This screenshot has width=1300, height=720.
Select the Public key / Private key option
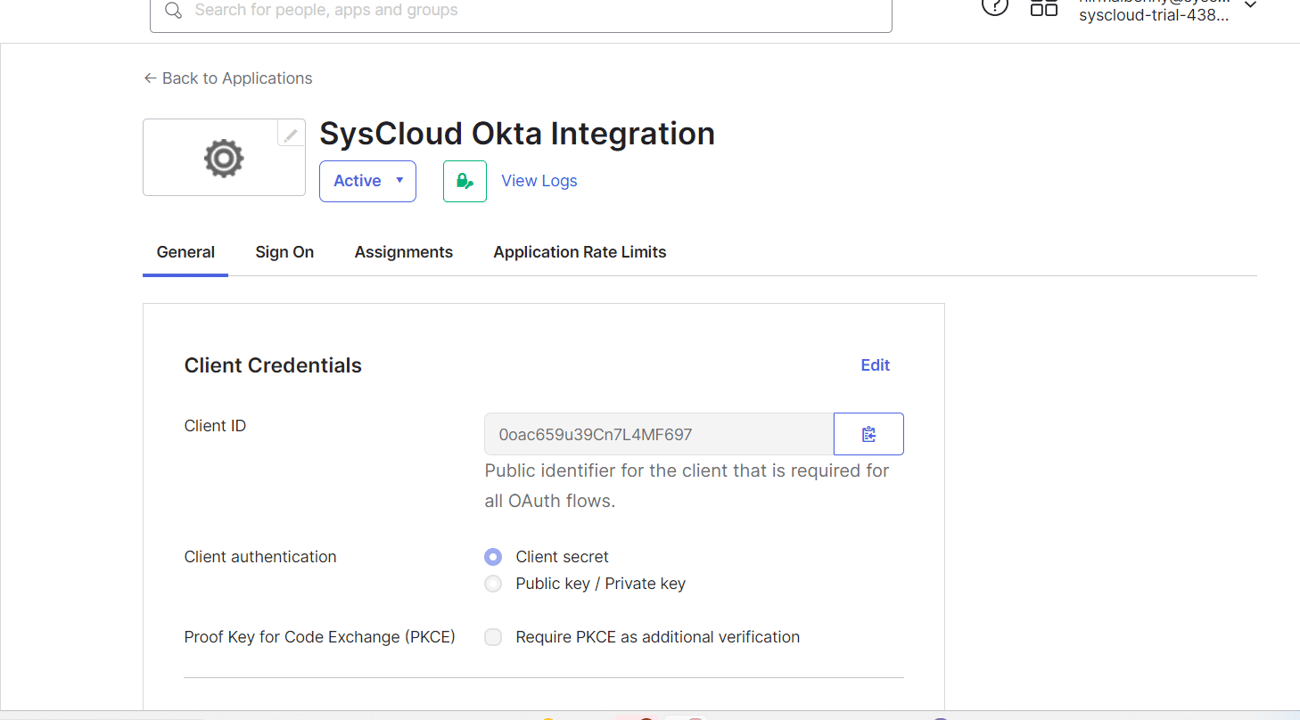[x=492, y=583]
